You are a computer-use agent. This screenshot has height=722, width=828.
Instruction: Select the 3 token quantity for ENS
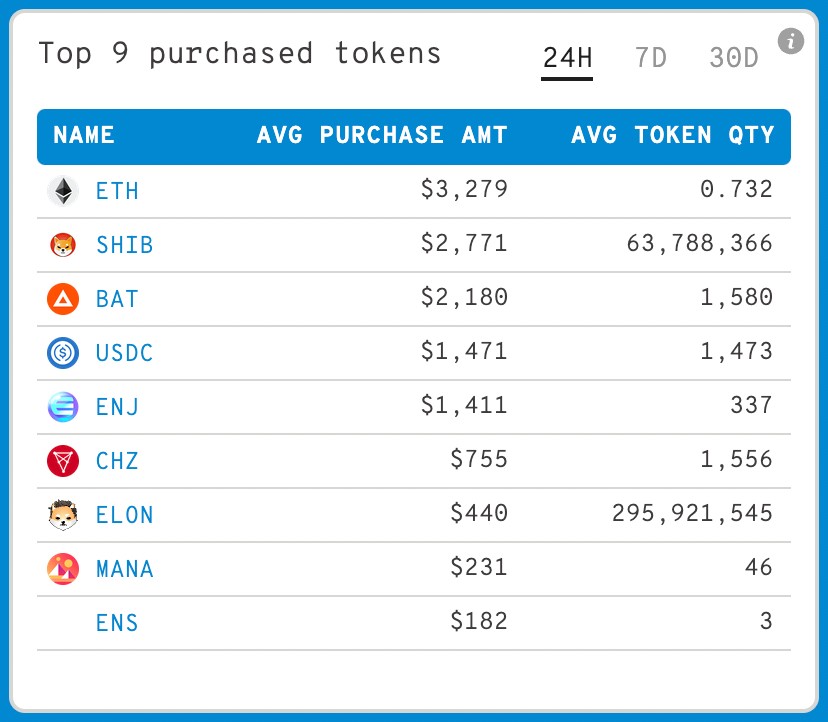pyautogui.click(x=766, y=621)
